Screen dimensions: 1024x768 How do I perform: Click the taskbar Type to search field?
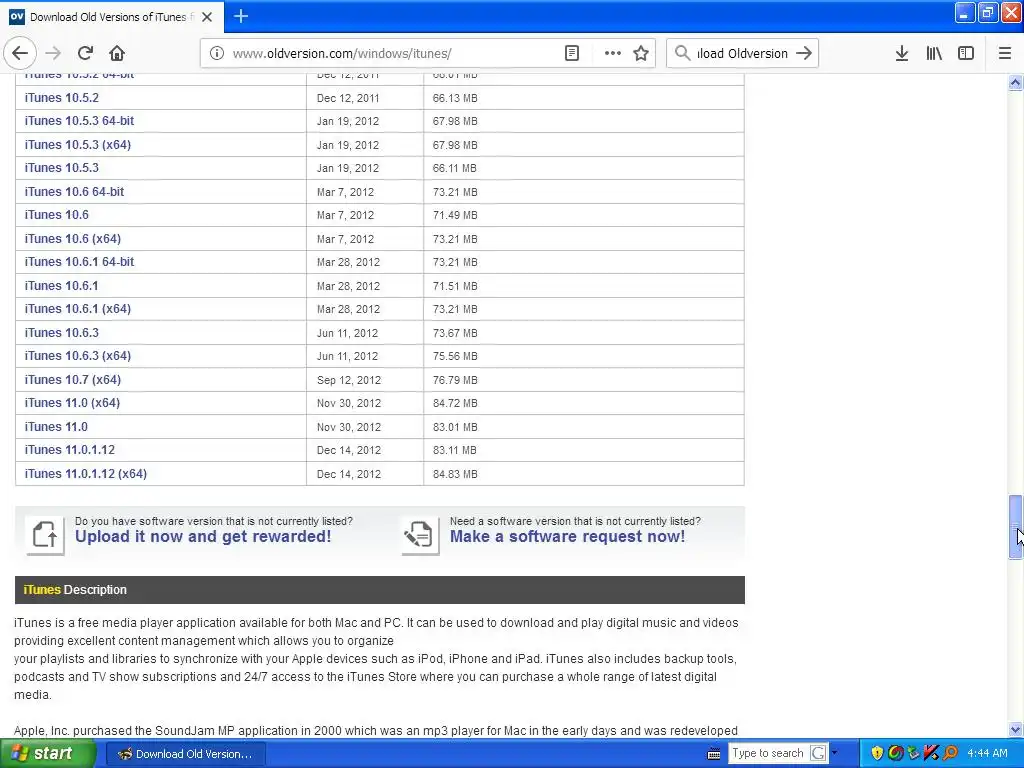click(768, 753)
